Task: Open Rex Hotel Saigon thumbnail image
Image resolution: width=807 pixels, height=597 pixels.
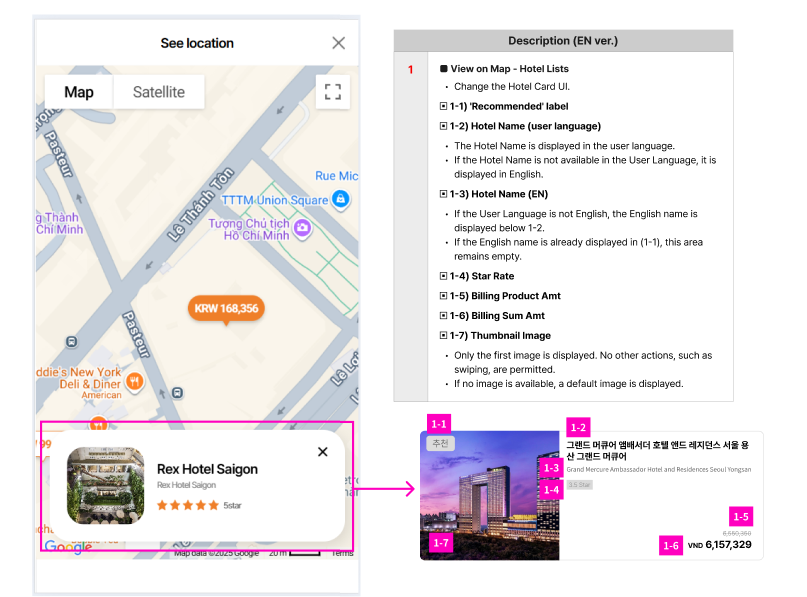Action: point(106,485)
